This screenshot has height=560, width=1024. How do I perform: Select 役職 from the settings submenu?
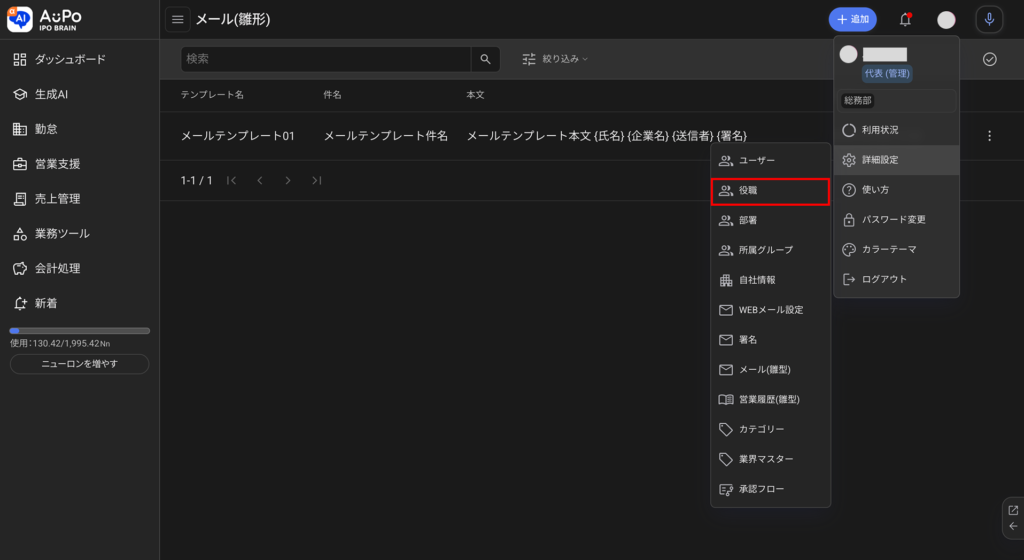click(770, 191)
